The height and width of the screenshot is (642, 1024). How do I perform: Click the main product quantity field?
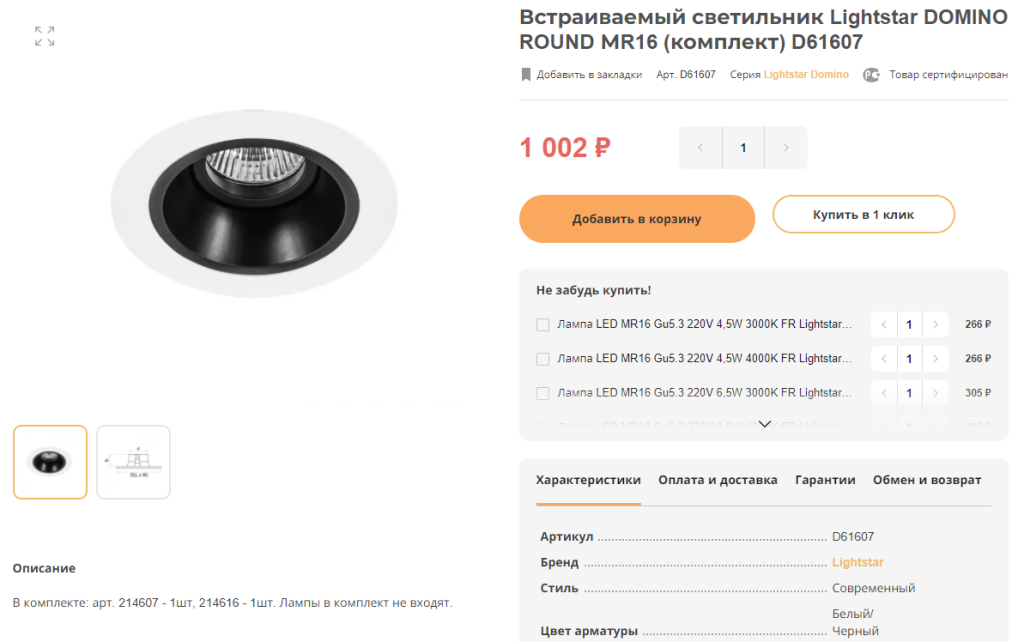[743, 148]
